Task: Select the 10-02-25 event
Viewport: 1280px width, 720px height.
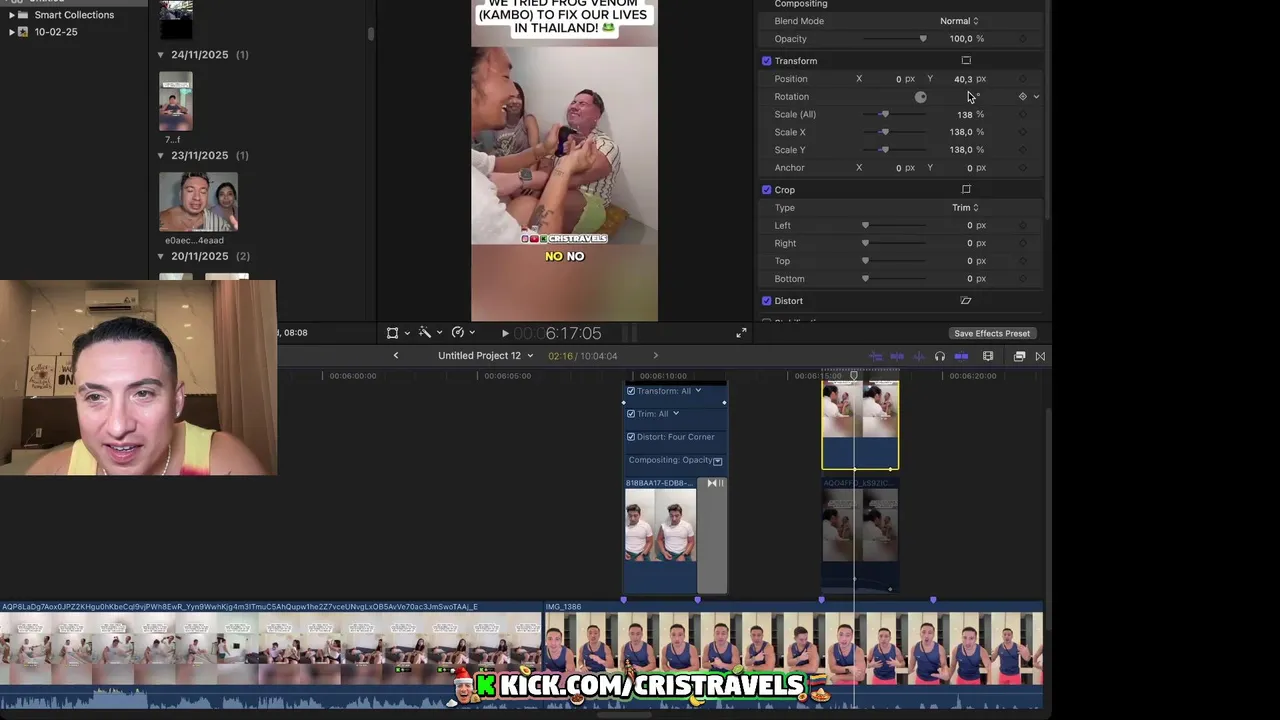Action: (56, 32)
